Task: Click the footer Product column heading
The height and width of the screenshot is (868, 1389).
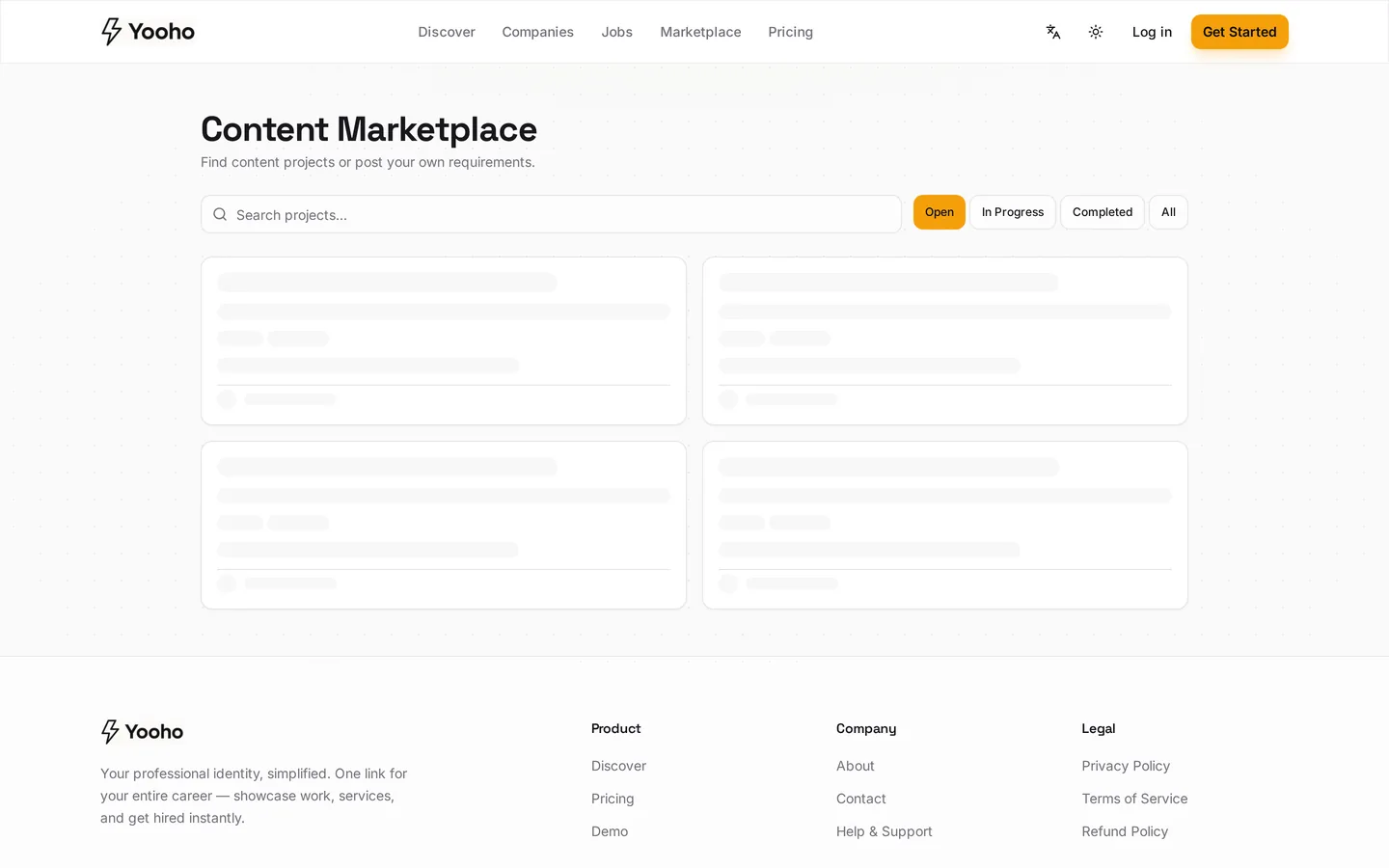Action: [x=615, y=728]
